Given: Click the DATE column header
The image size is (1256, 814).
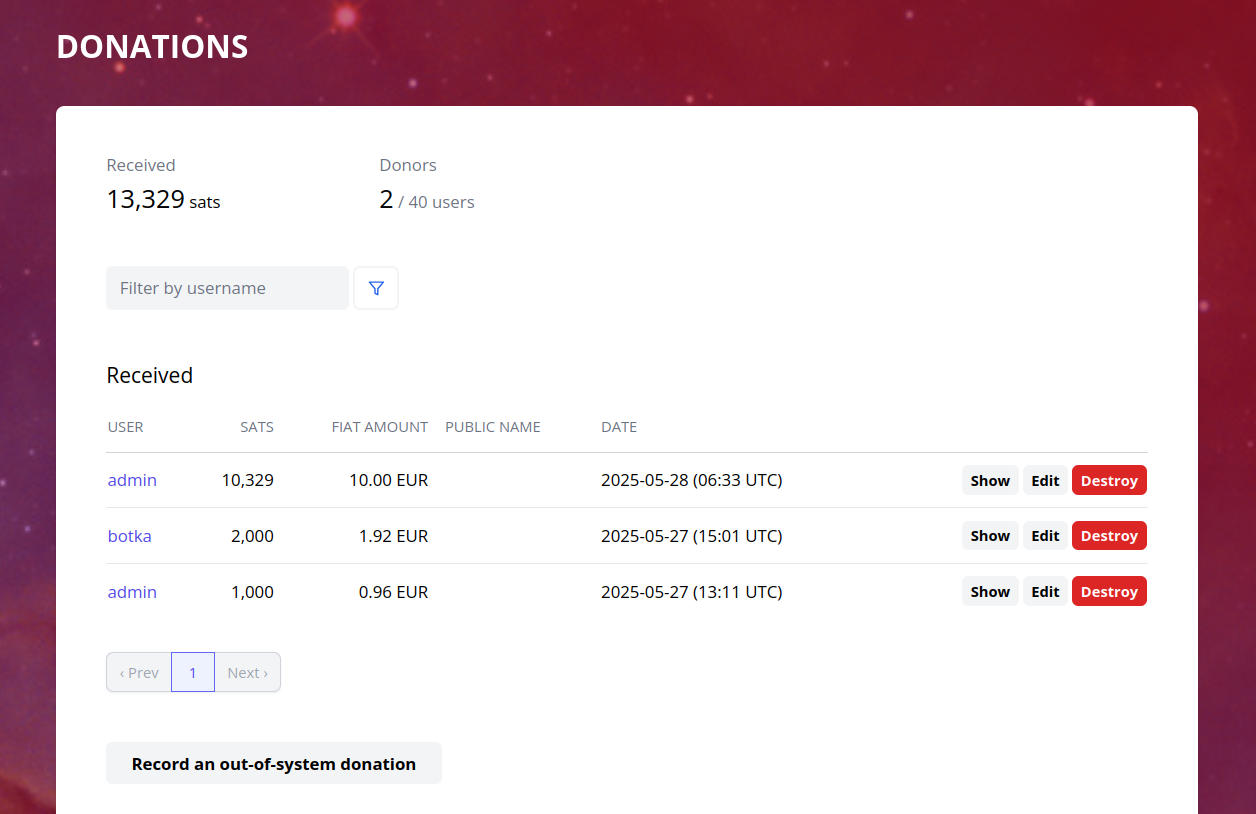Looking at the screenshot, I should pyautogui.click(x=618, y=427).
